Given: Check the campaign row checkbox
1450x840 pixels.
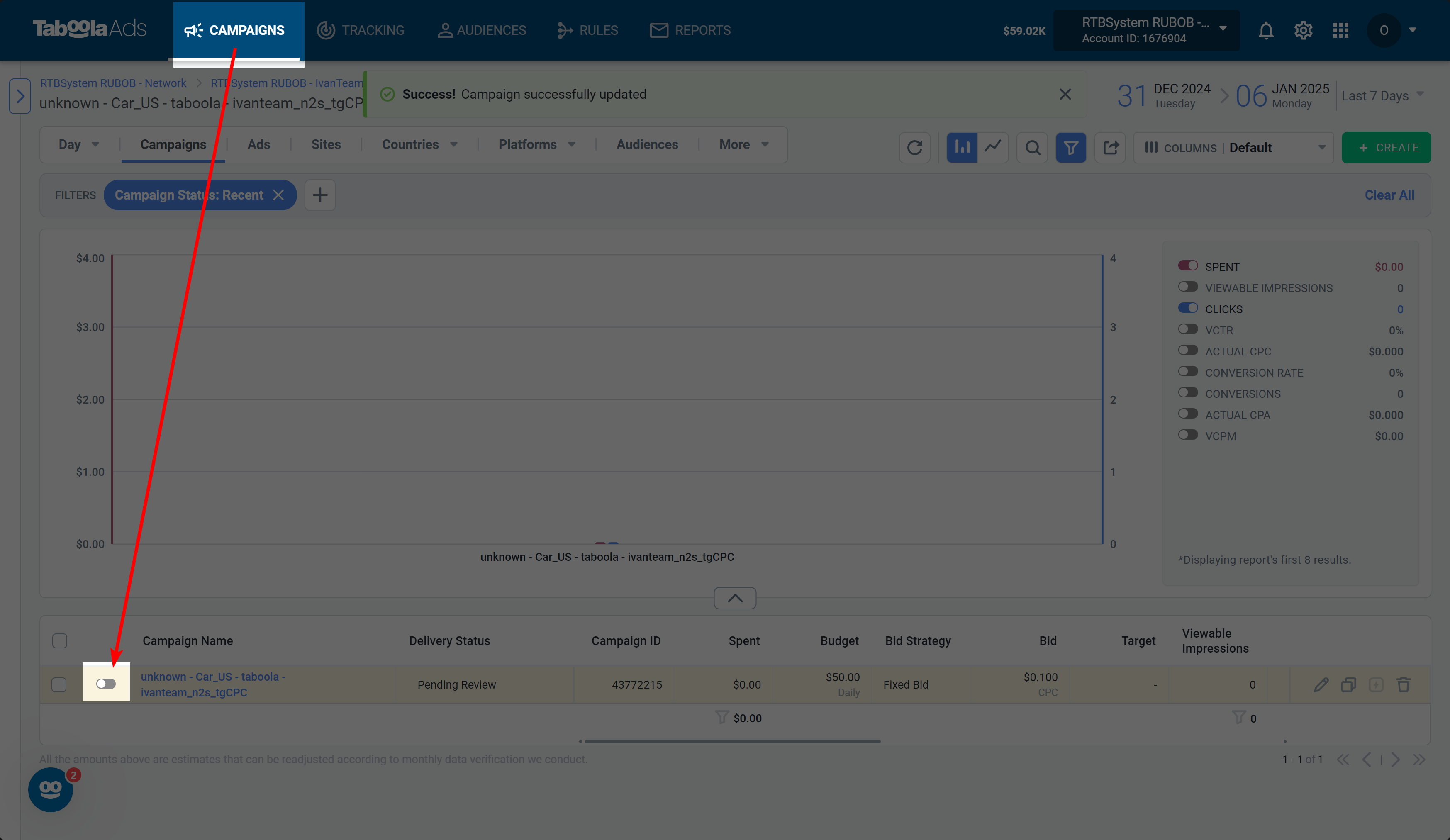Looking at the screenshot, I should tap(59, 684).
